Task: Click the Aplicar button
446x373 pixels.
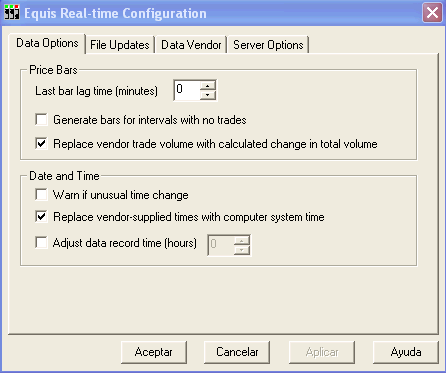Action: coord(322,352)
